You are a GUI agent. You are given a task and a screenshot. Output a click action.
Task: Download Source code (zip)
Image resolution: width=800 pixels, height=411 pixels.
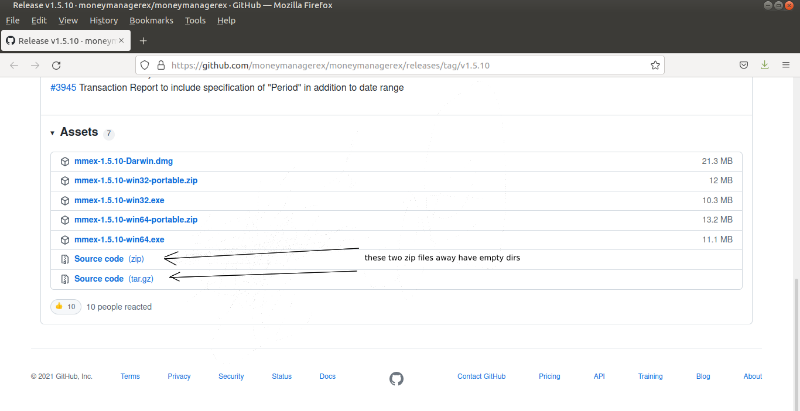(109, 259)
